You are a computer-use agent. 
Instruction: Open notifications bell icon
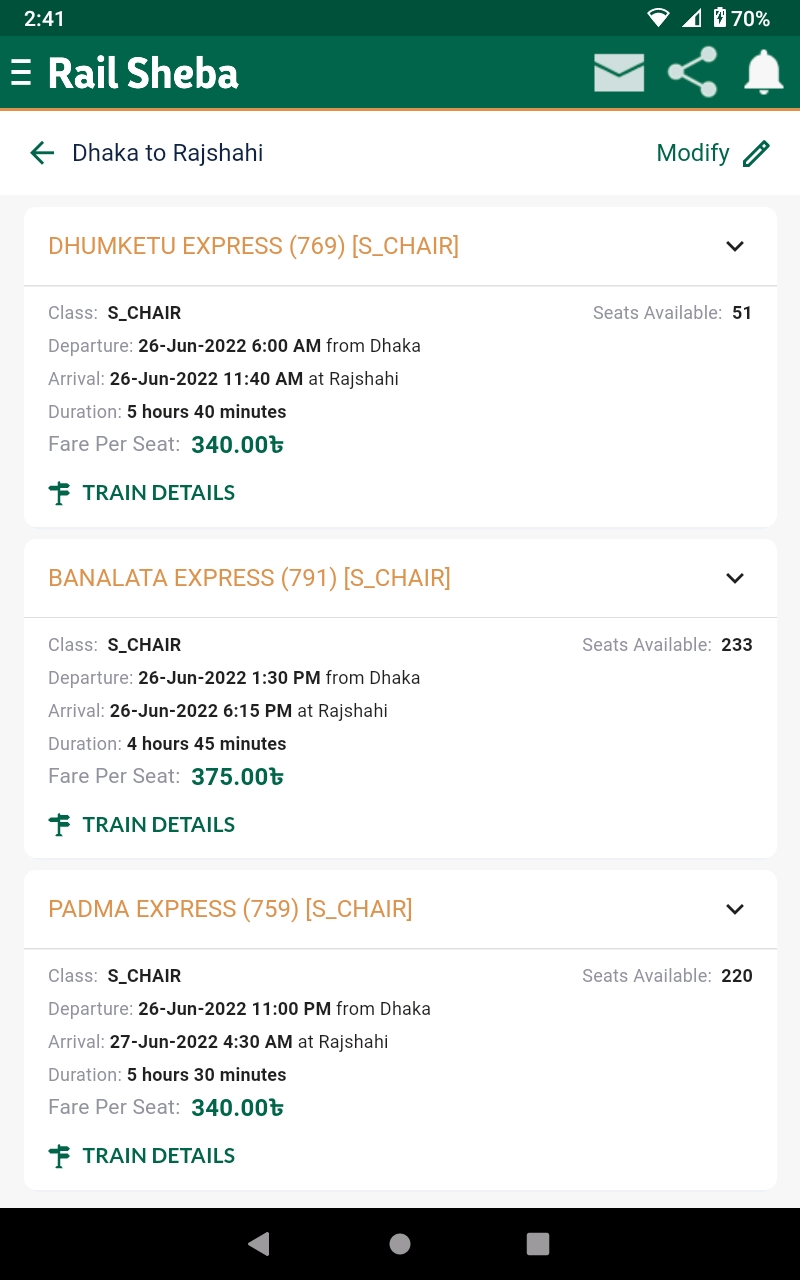tap(764, 73)
